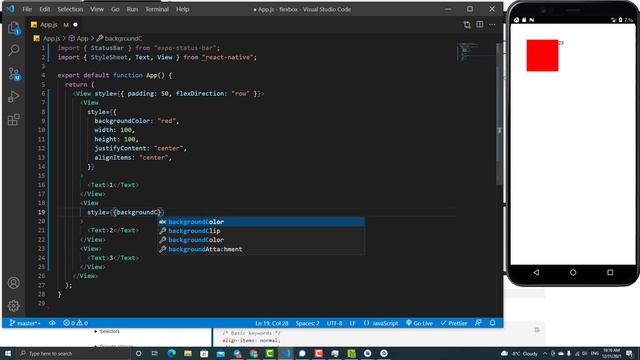640x360 pixels.
Task: Show hidden system tray icons
Action: (545, 353)
